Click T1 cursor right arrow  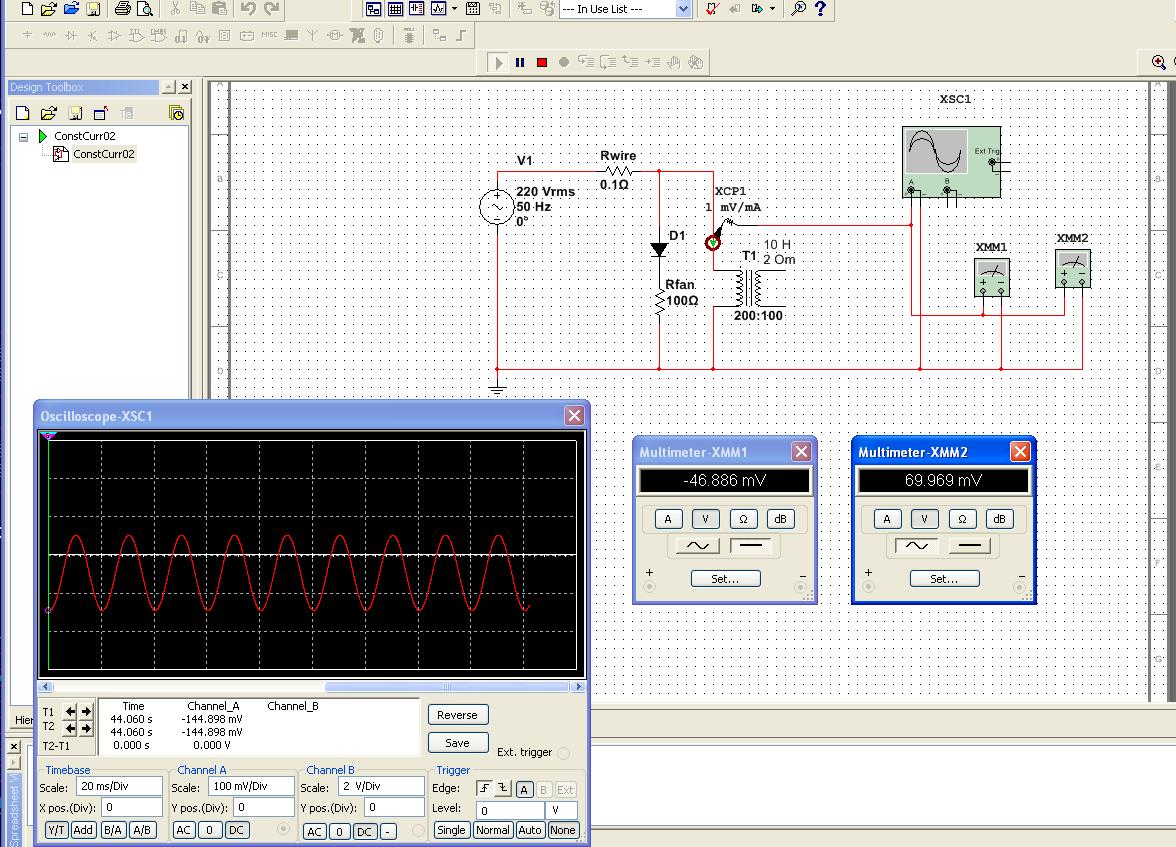pyautogui.click(x=86, y=712)
